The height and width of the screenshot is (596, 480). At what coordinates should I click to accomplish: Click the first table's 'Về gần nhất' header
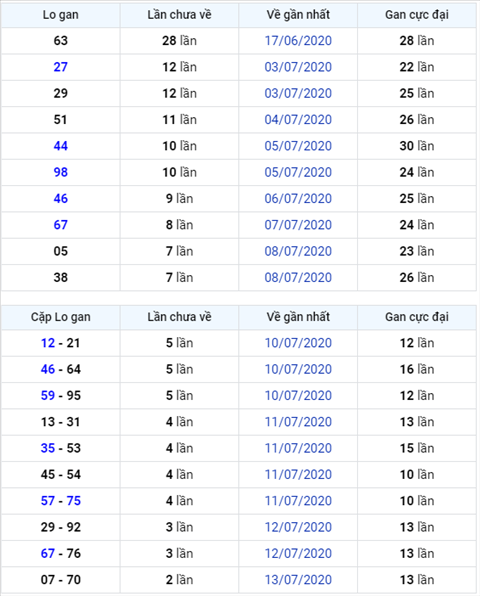point(298,15)
